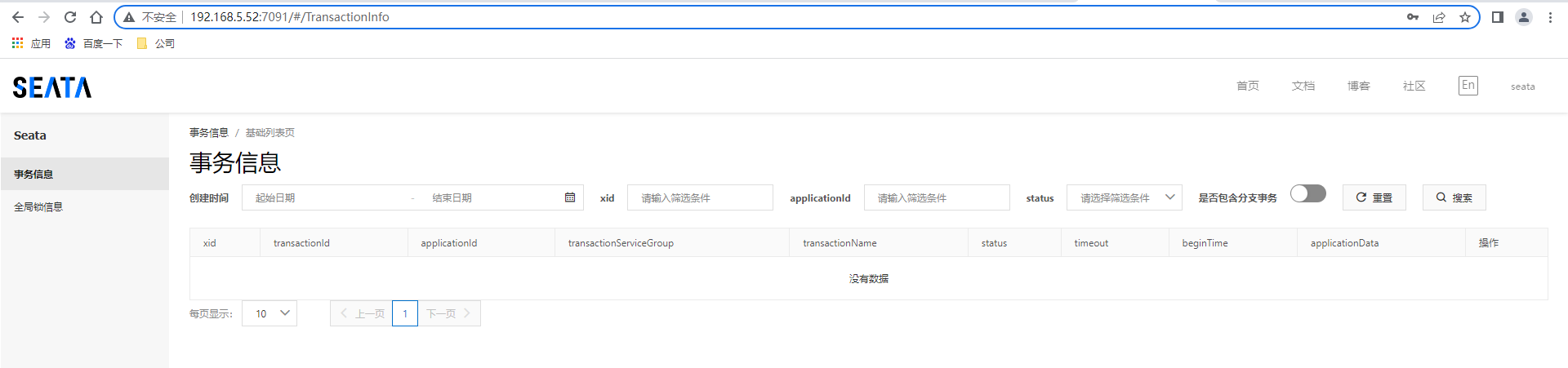Viewport: 1568px width, 368px height.
Task: Open 文档 in top navigation
Action: (x=1303, y=86)
